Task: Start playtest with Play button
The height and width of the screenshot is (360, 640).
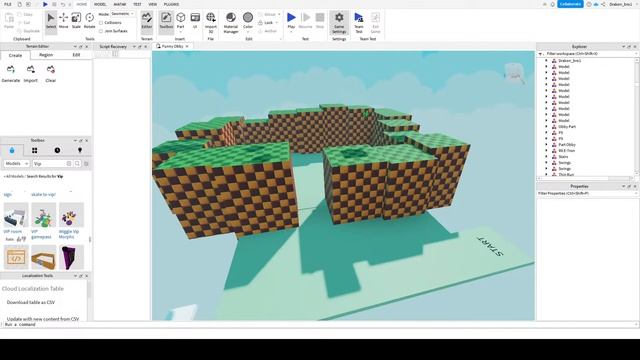Action: point(291,21)
